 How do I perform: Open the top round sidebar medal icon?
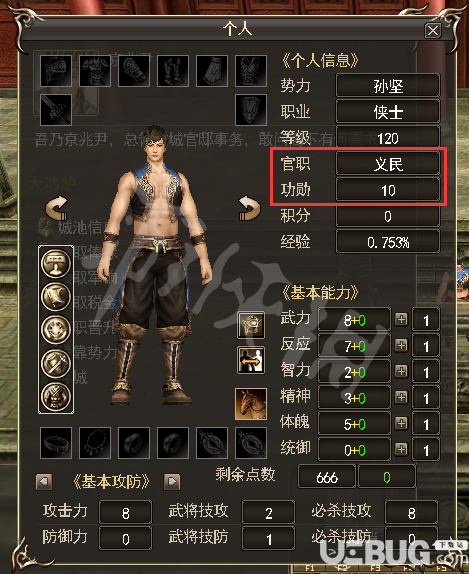tap(56, 263)
